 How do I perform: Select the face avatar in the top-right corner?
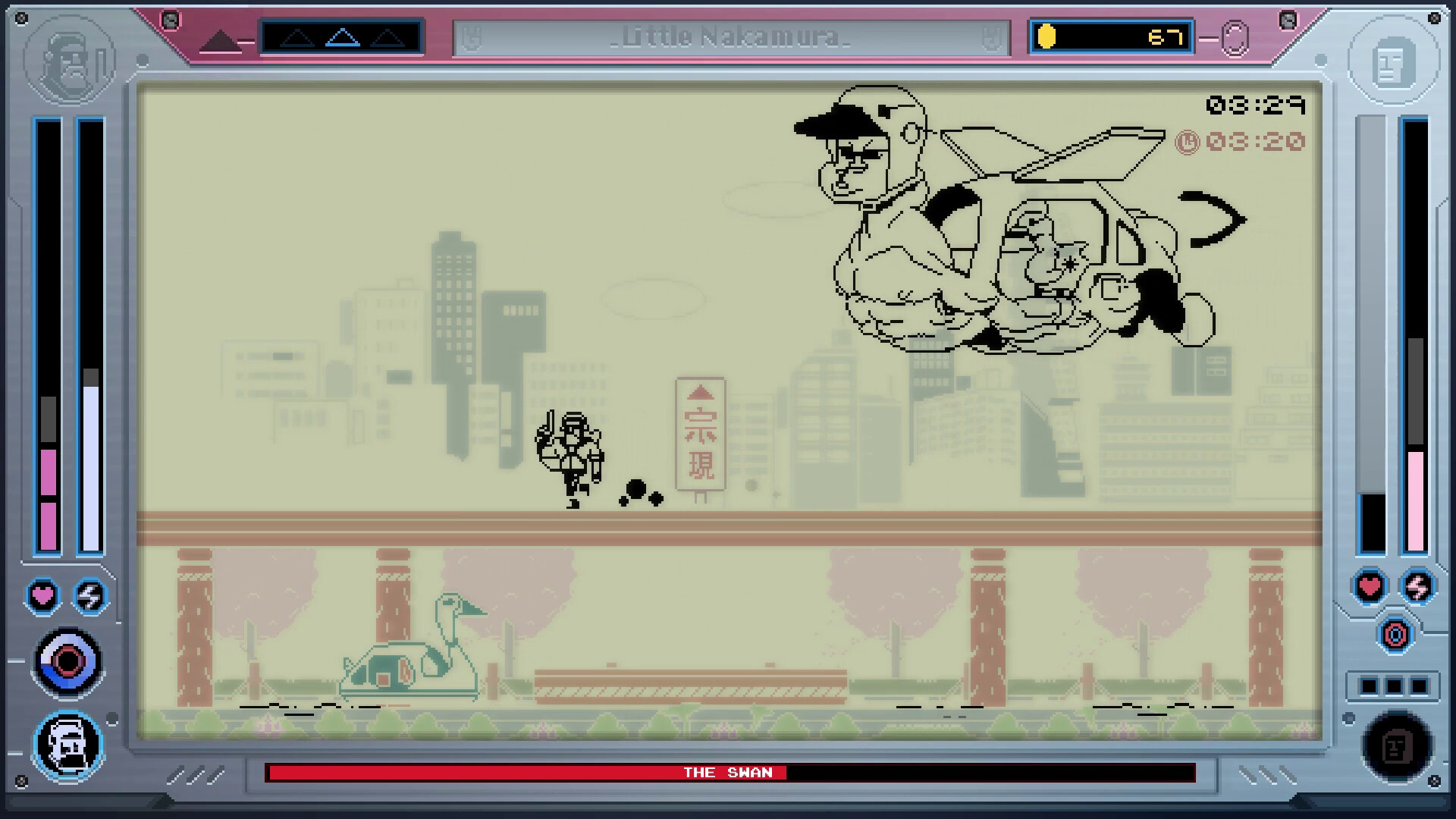click(x=1394, y=61)
